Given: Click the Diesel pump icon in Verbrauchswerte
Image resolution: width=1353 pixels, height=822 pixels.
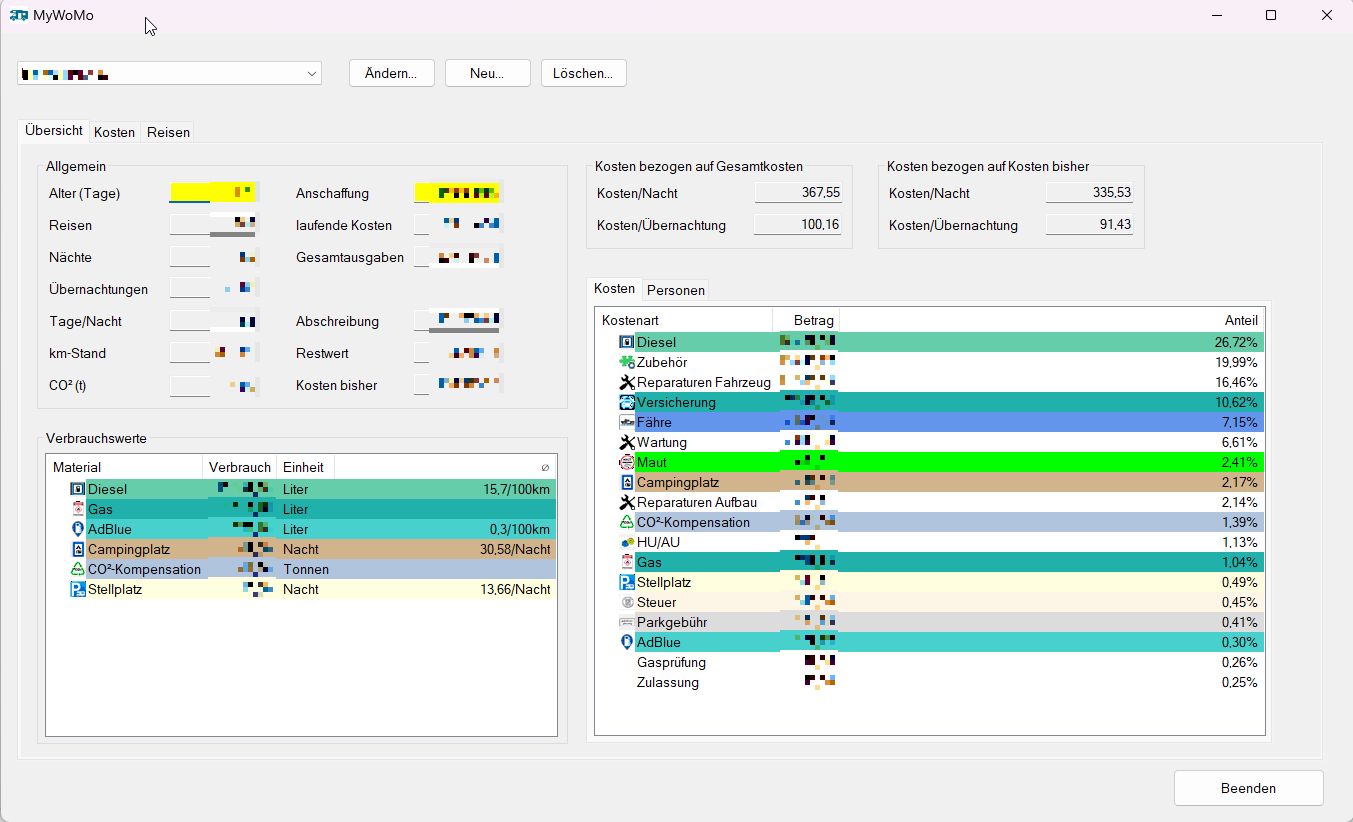Looking at the screenshot, I should pyautogui.click(x=78, y=489).
